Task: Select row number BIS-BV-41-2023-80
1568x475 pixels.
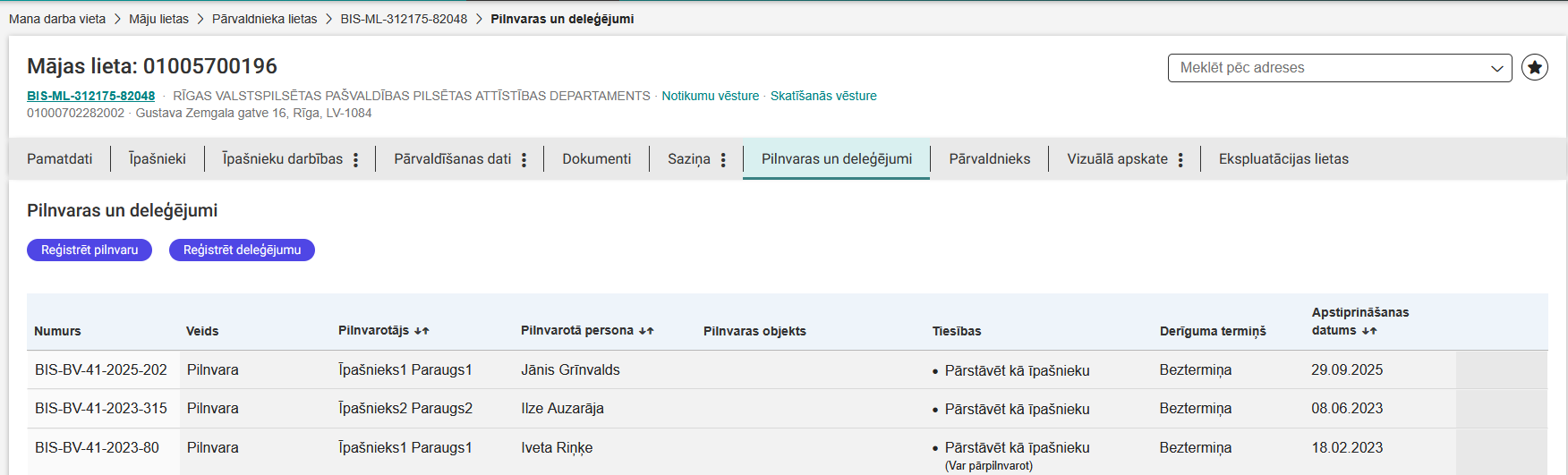Action: (x=97, y=447)
